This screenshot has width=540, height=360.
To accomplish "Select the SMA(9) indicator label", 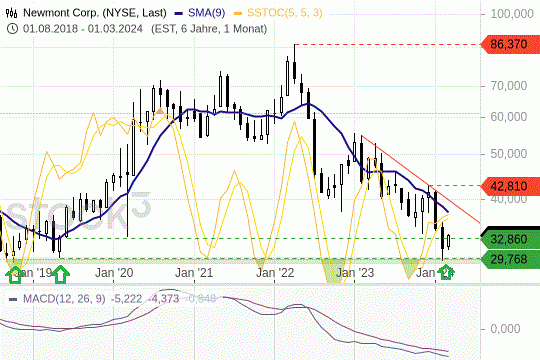I will point(206,13).
